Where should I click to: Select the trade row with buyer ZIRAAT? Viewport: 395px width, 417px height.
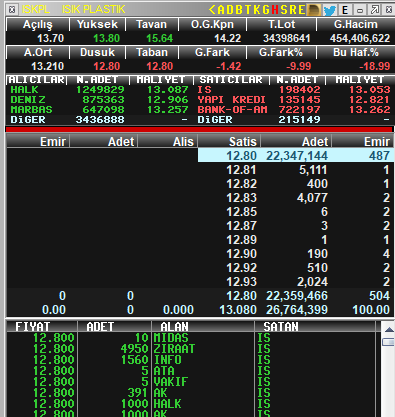[x=191, y=349]
